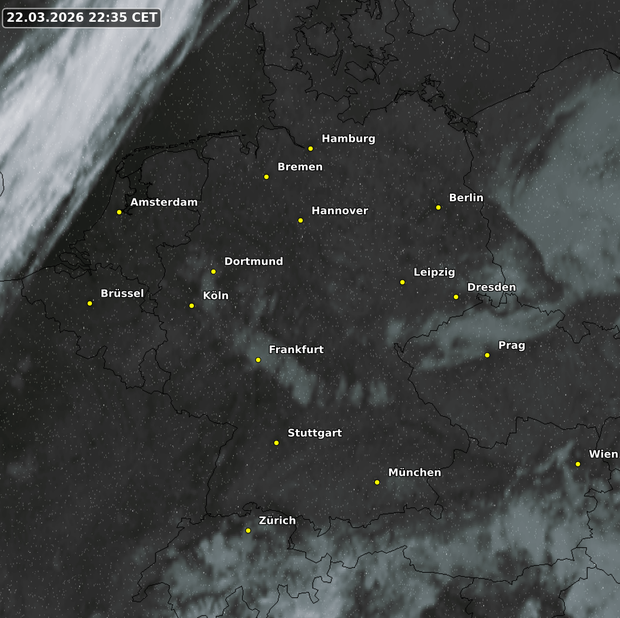This screenshot has height=618, width=620.
Task: Click the yellow dot for Brüssel
Action: pos(90,303)
